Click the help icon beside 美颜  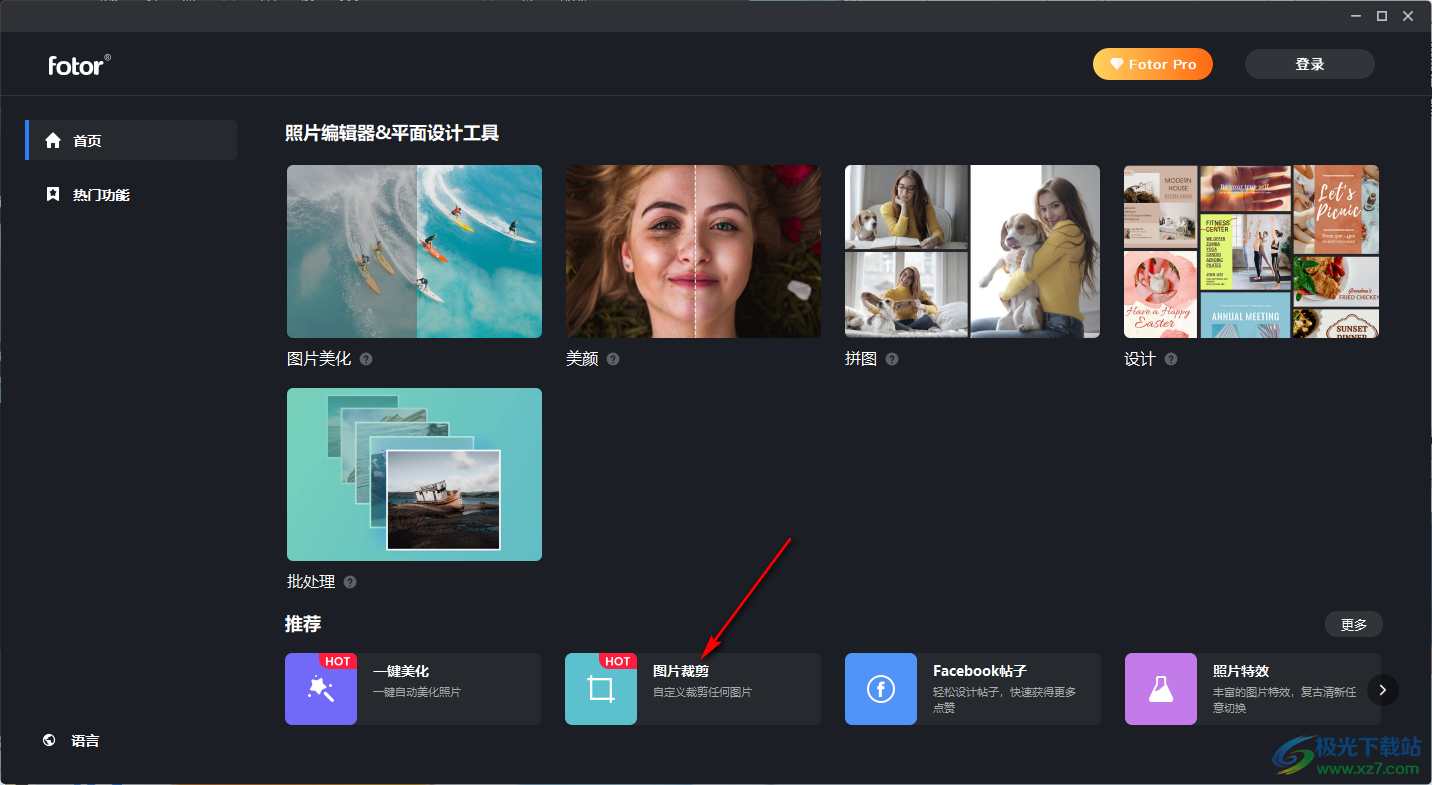click(x=613, y=359)
